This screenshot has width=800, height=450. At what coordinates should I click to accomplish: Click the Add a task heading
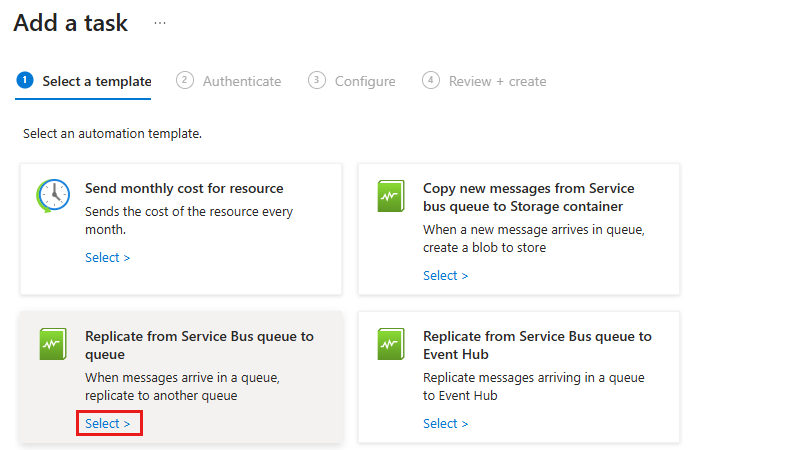pyautogui.click(x=70, y=23)
